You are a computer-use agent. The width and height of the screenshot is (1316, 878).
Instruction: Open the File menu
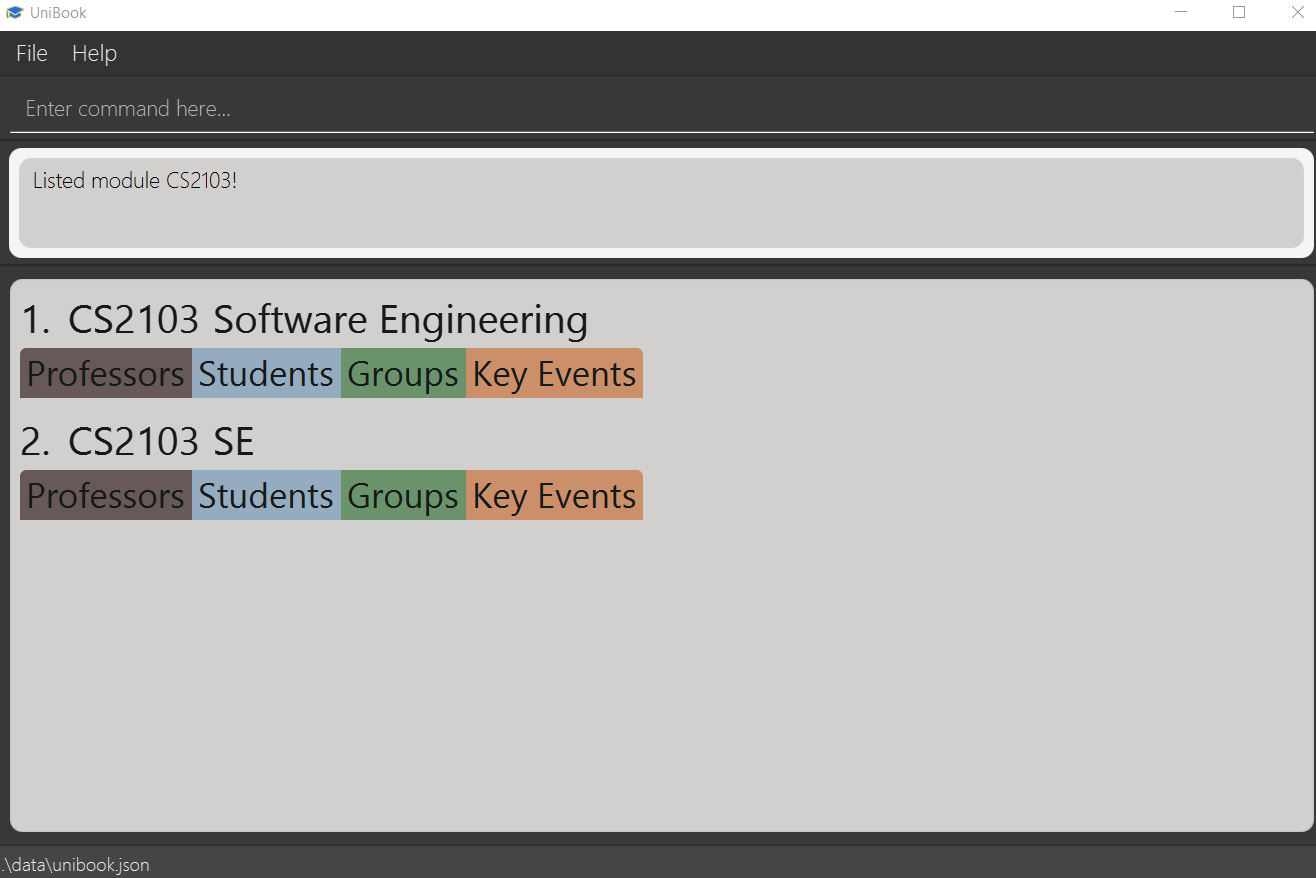click(32, 54)
